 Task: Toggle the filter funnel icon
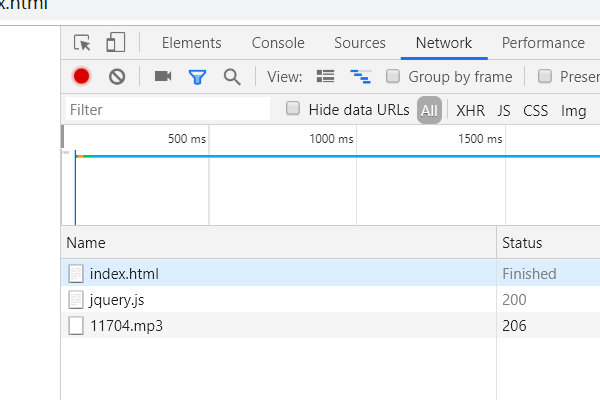point(197,76)
